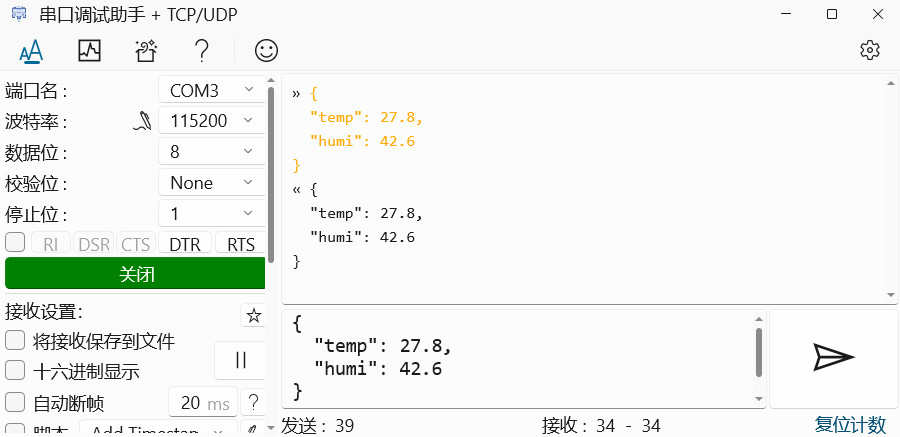Viewport: 900px width, 437px height.
Task: Click the 接收设置 section label
Action: click(44, 312)
